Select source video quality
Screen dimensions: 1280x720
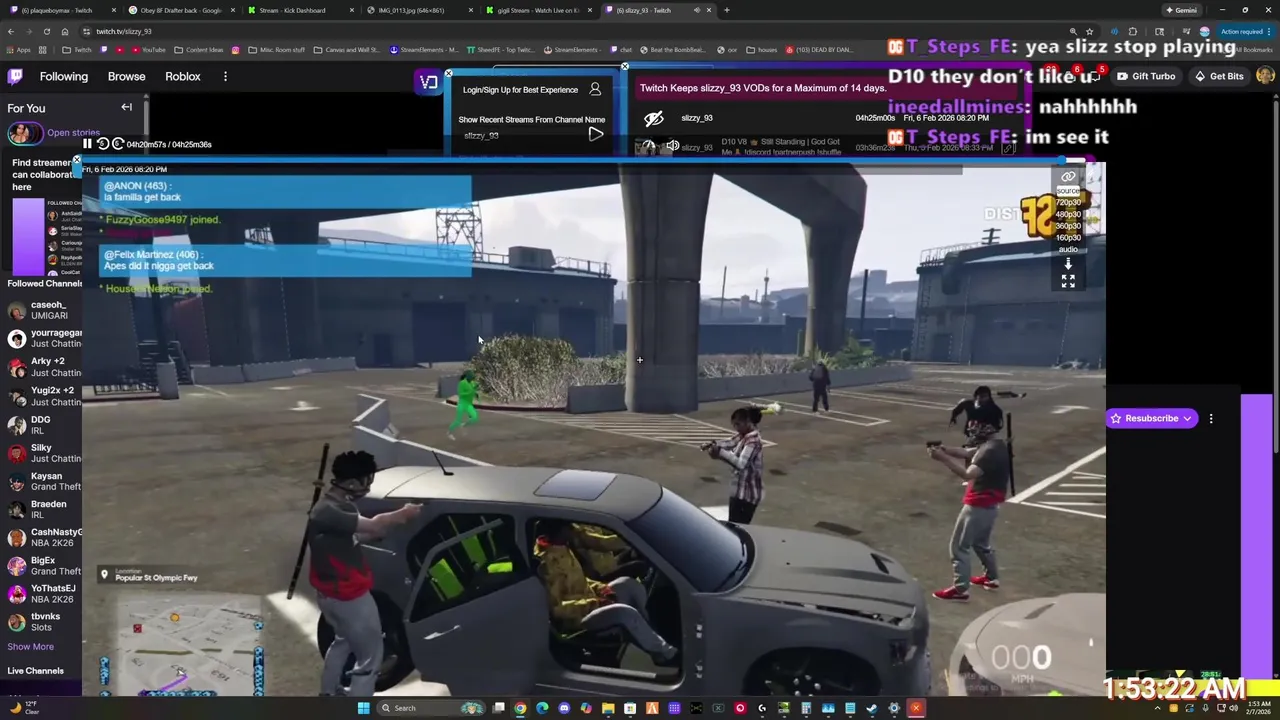click(1068, 191)
